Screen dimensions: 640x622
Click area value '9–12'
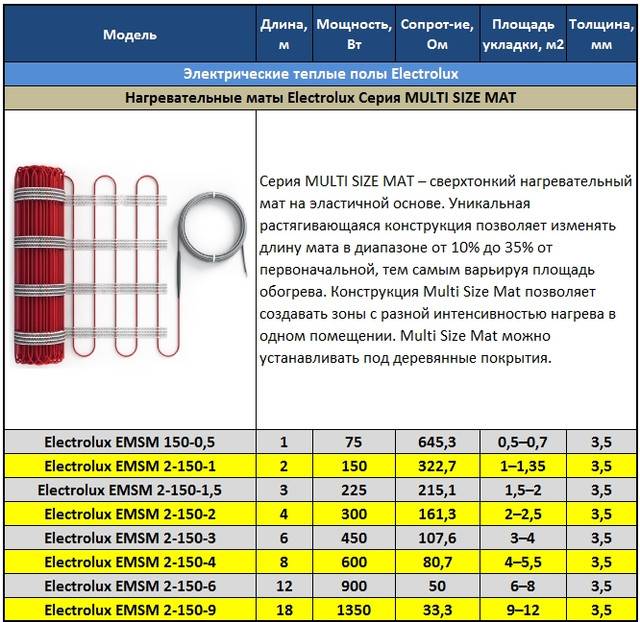(523, 611)
